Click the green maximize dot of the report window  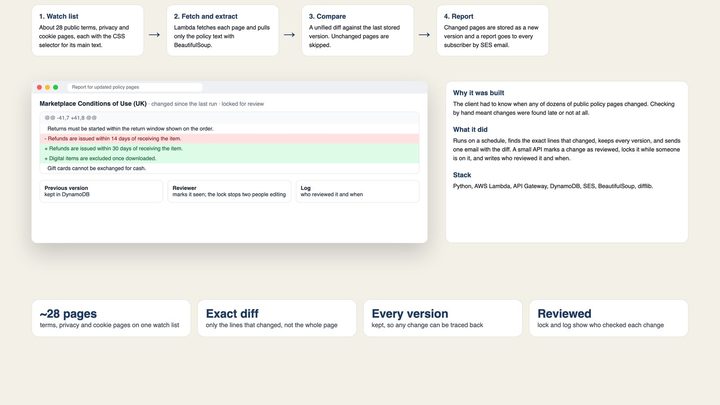[56, 87]
